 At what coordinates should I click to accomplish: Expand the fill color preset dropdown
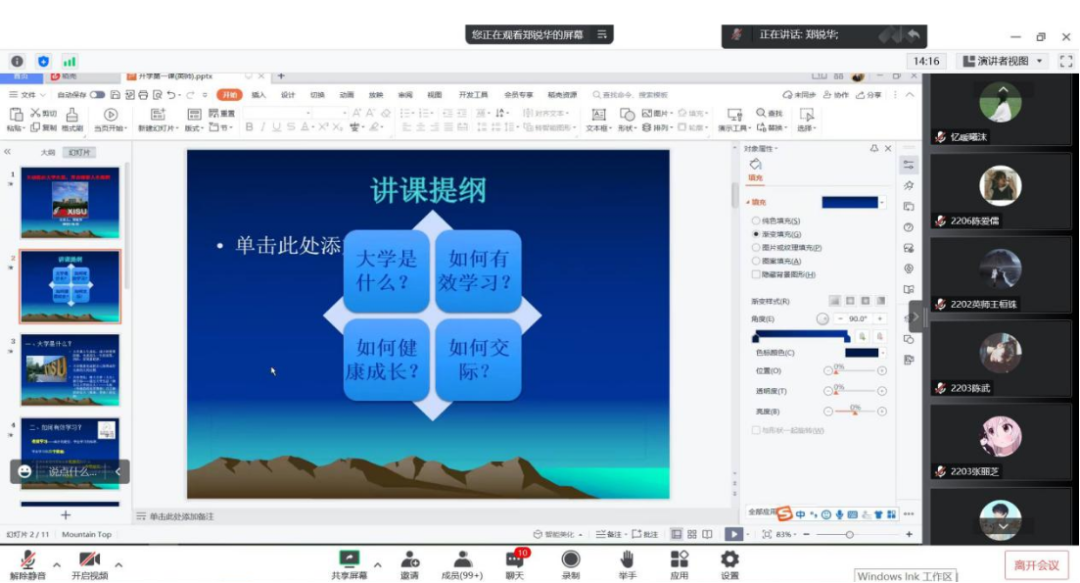pyautogui.click(x=882, y=203)
